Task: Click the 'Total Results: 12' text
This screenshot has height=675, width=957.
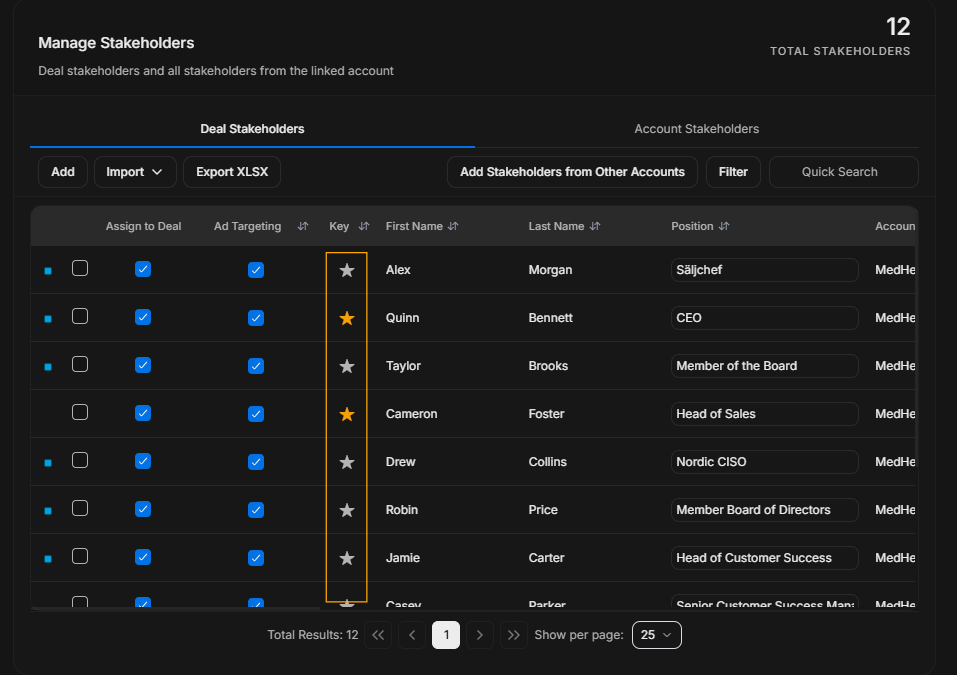Action: [x=312, y=635]
